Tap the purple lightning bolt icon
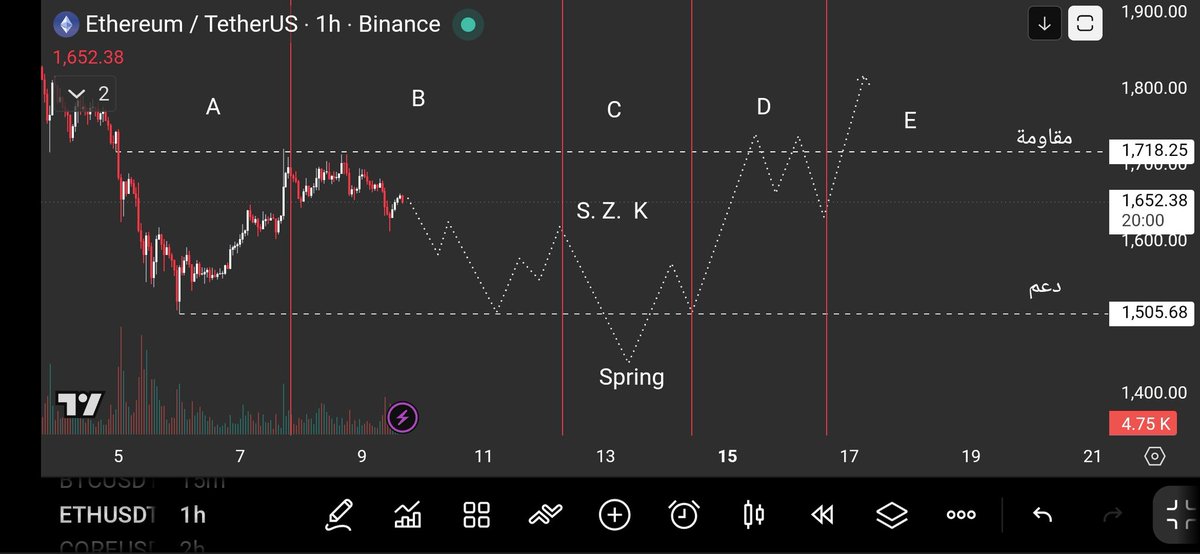The height and width of the screenshot is (554, 1200). point(402,416)
